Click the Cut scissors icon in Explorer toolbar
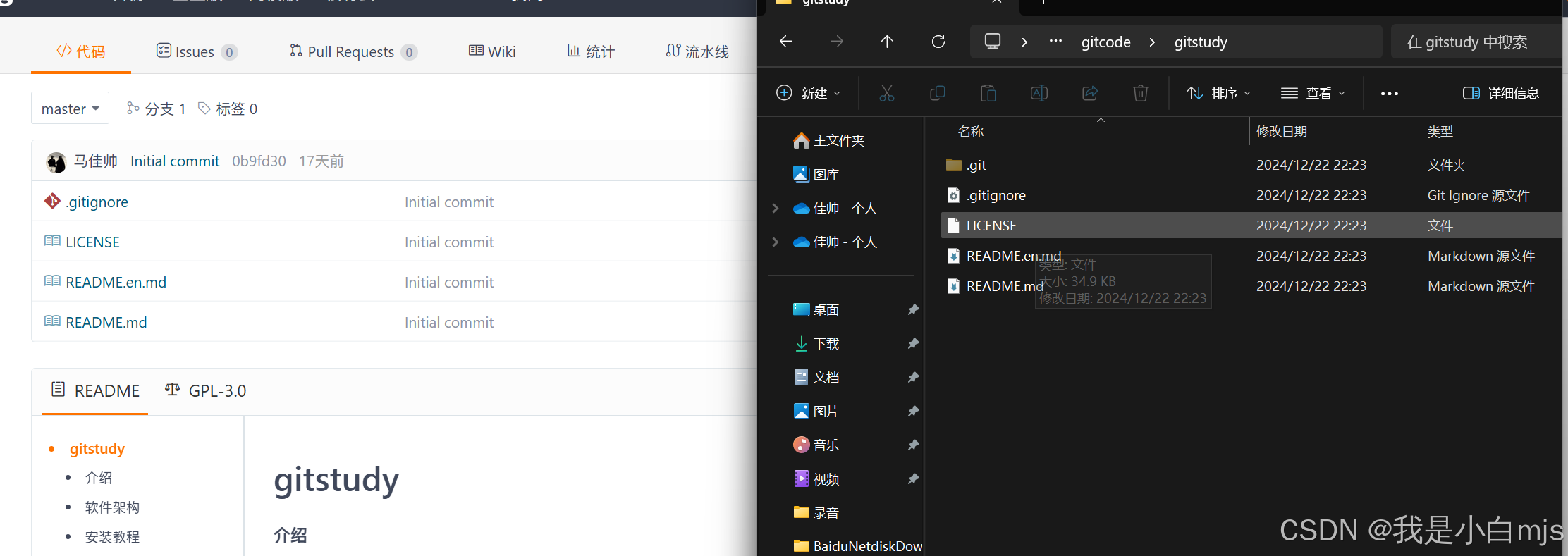This screenshot has height=556, width=1568. 887,93
